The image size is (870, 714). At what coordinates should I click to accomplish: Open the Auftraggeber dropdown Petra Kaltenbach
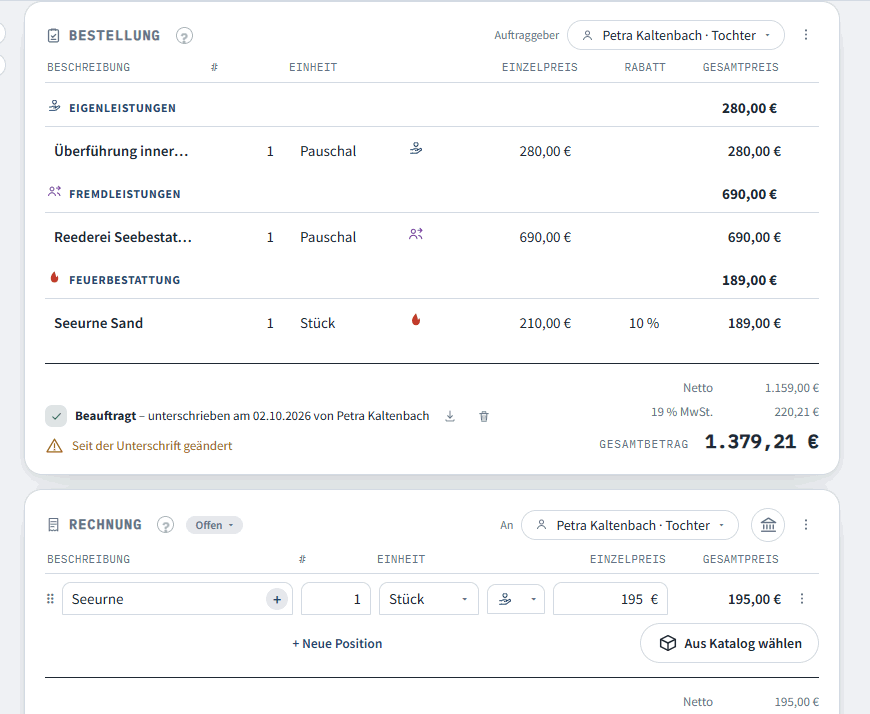point(676,36)
